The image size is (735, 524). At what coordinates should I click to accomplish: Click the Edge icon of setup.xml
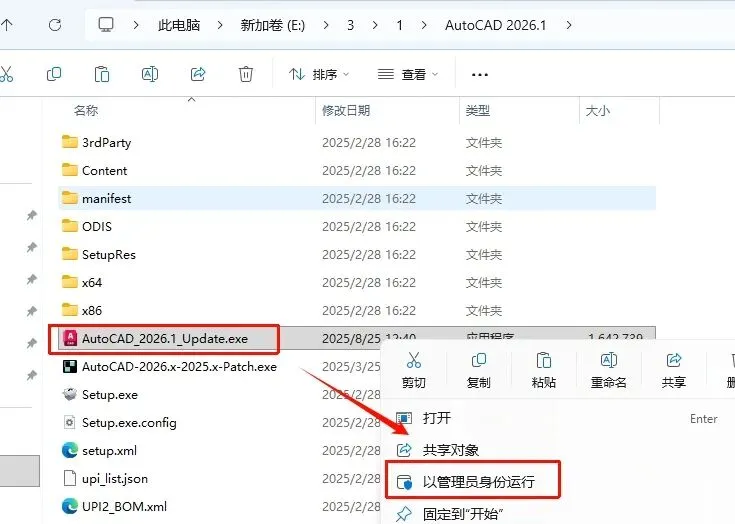click(x=70, y=450)
